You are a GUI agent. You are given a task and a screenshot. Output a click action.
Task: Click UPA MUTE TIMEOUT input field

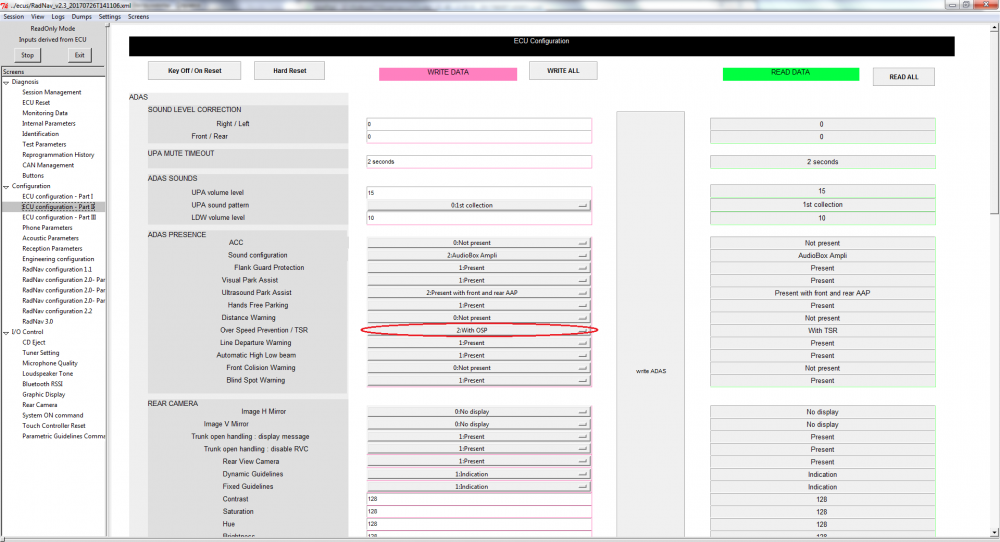(479, 162)
